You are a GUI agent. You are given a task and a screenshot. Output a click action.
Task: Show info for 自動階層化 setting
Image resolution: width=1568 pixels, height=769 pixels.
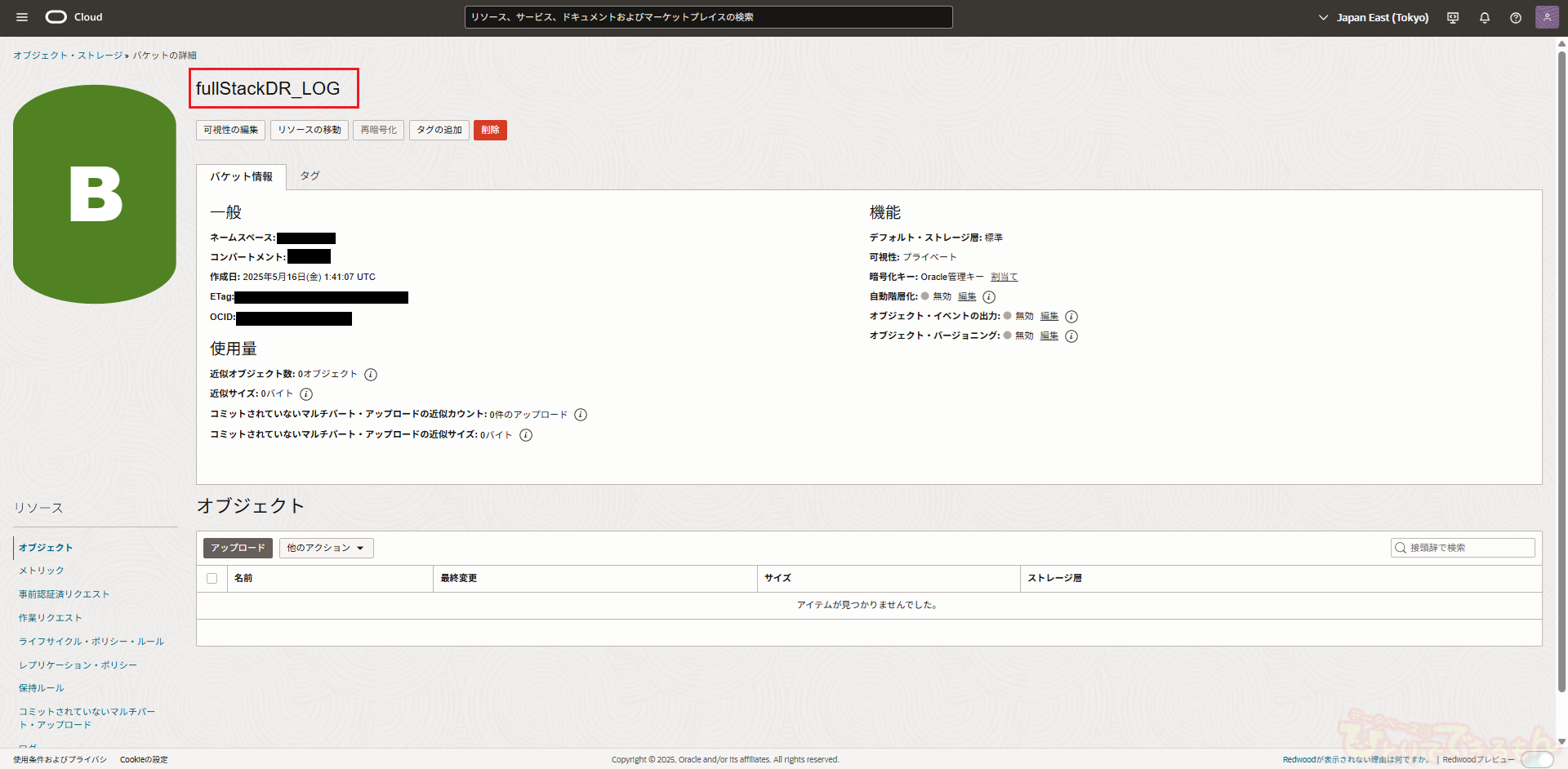click(989, 297)
